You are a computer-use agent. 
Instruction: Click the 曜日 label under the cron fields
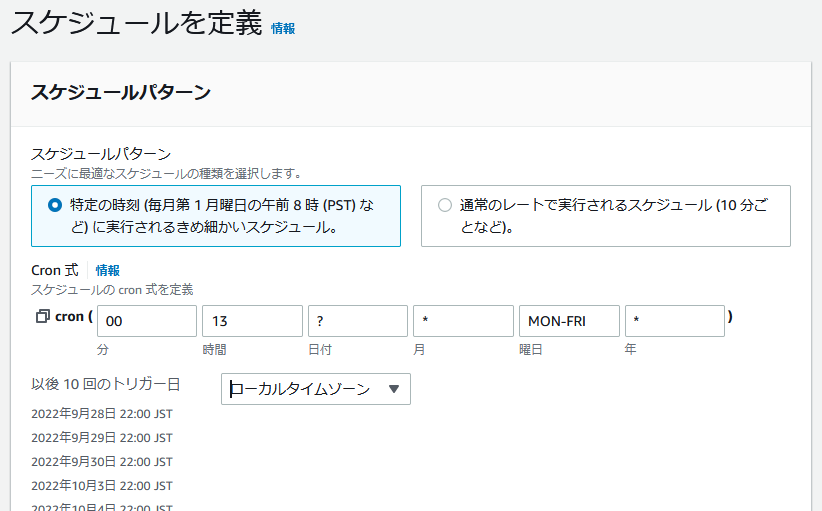pyautogui.click(x=530, y=350)
